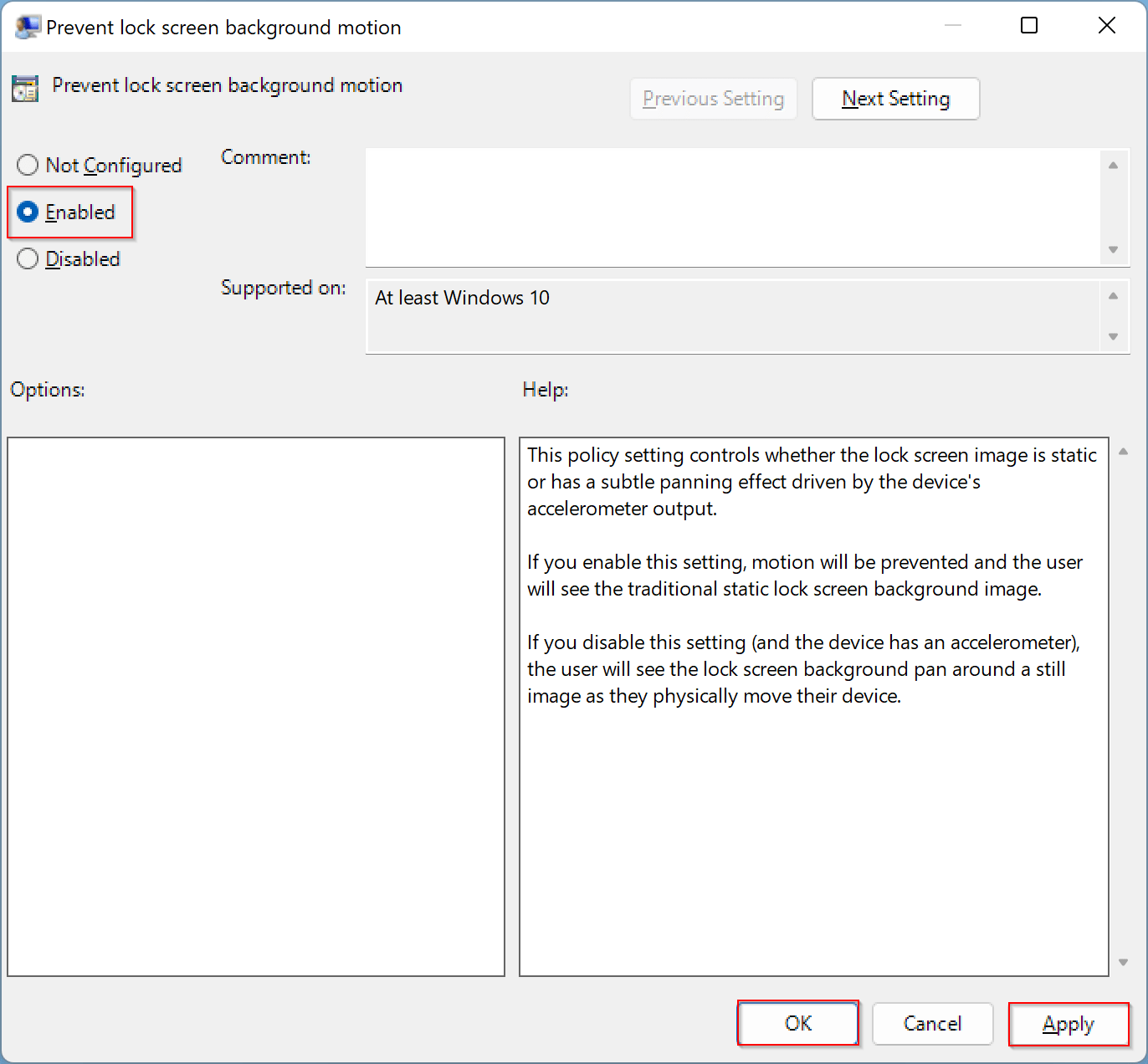Select the Not Configured radio button
1148x1064 pixels.
point(28,165)
